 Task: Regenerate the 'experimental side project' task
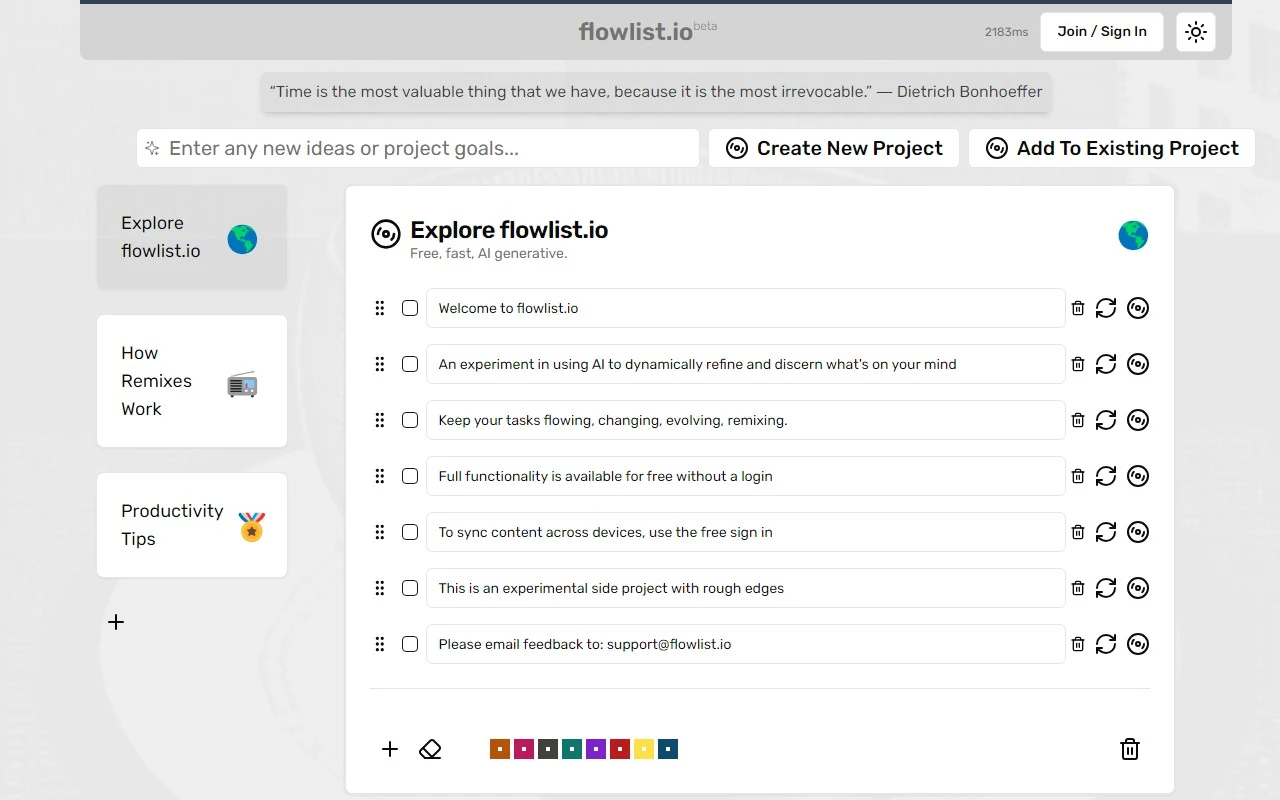pyautogui.click(x=1106, y=588)
